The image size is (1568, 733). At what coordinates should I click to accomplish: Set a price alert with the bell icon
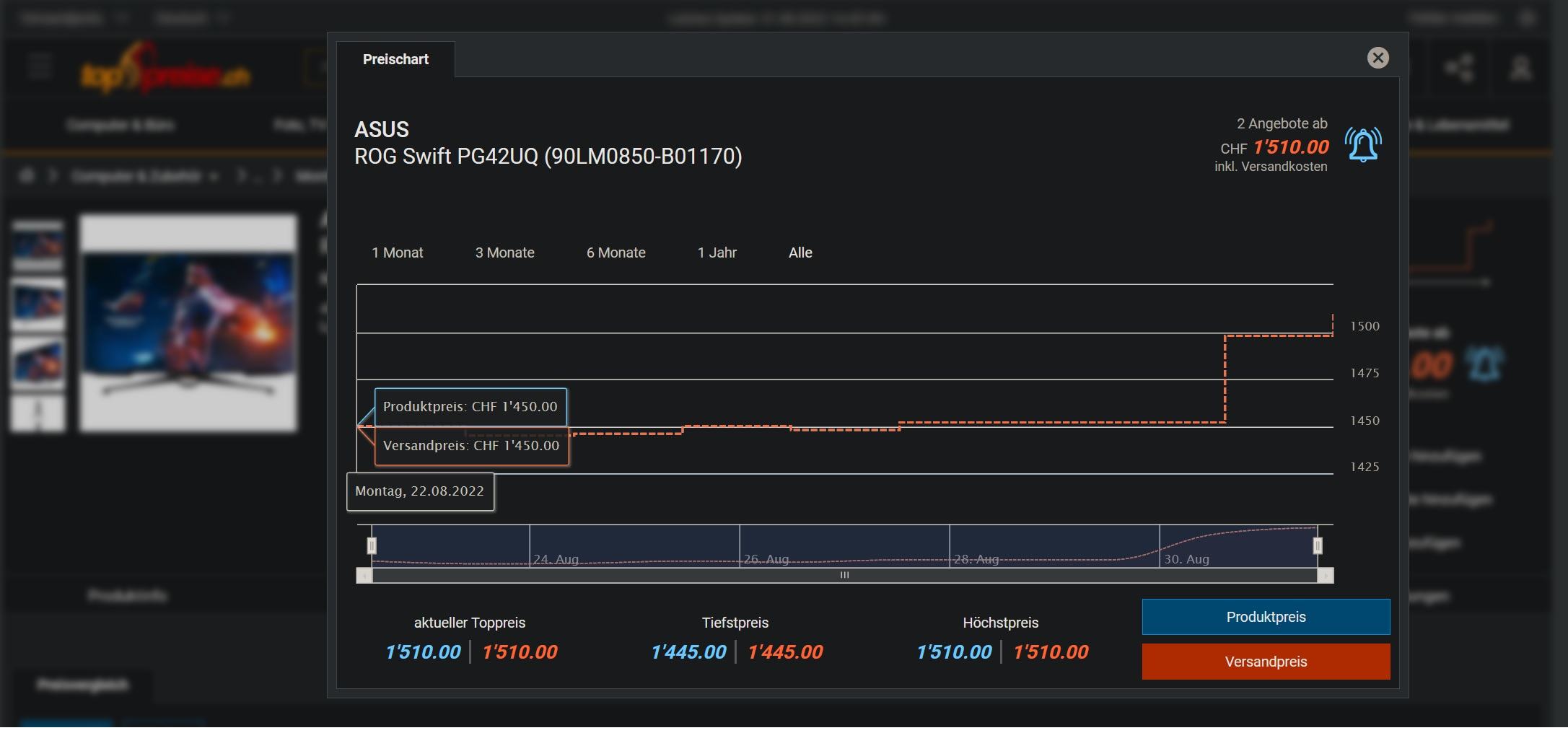click(1363, 144)
